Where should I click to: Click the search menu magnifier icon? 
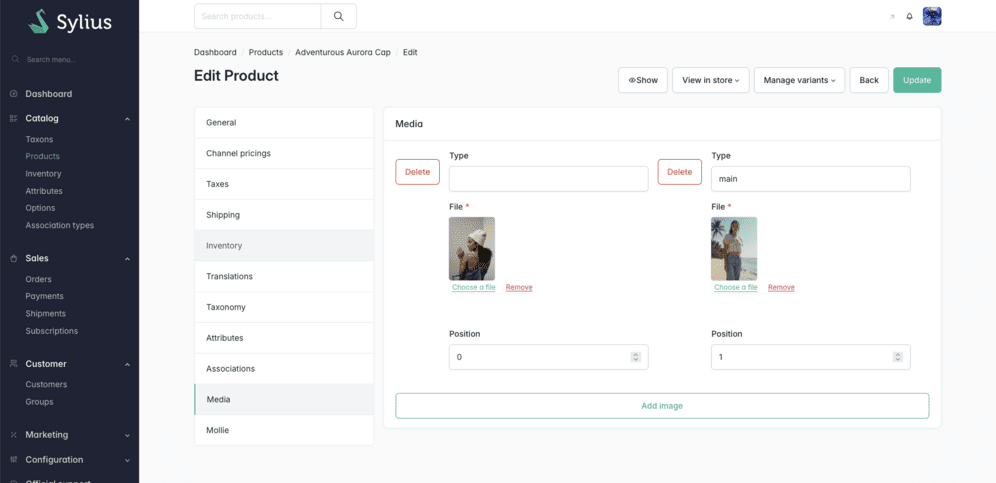[16, 59]
